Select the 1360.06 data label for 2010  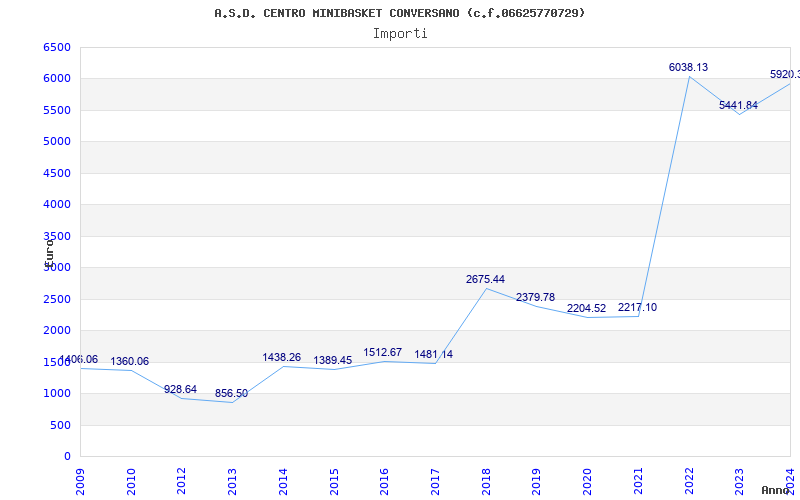(x=130, y=361)
